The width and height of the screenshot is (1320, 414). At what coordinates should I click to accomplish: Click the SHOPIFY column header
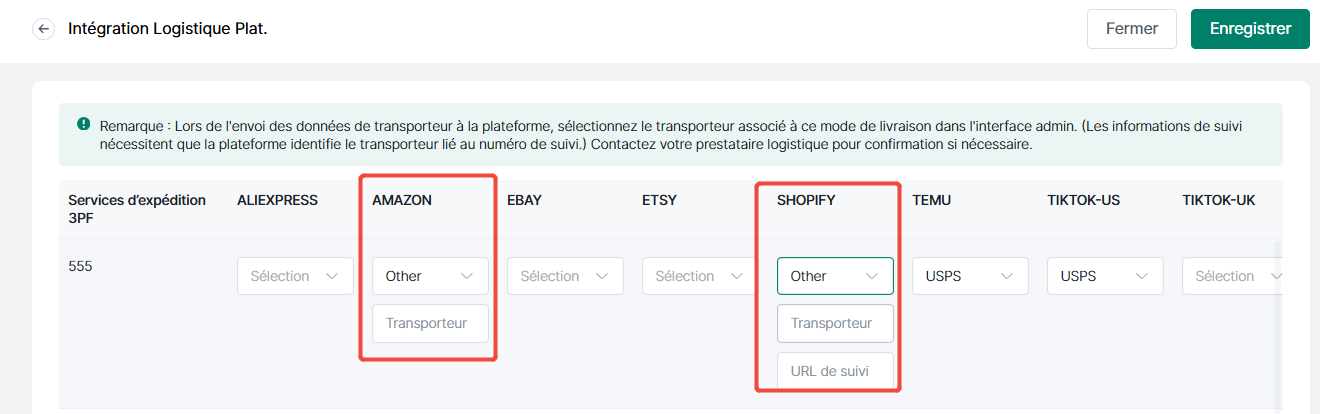tap(806, 200)
